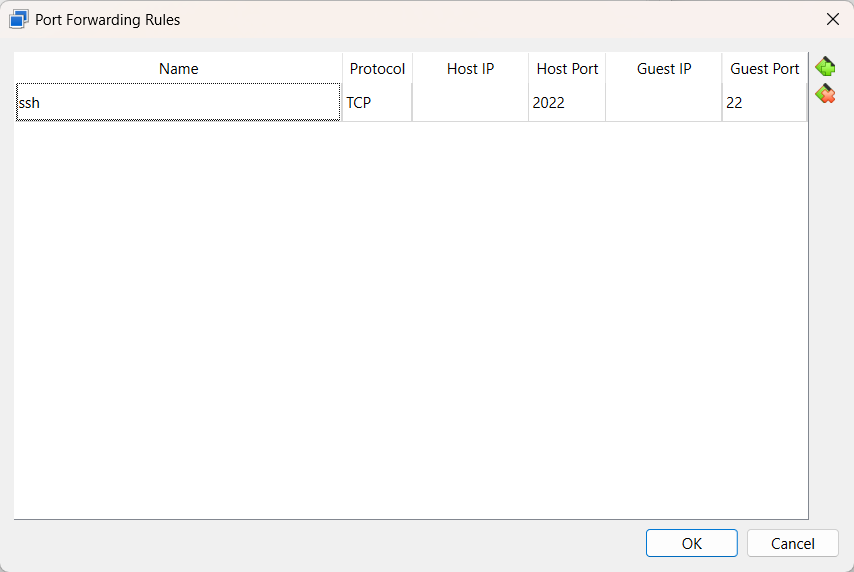Sort by the Name column header
Image resolution: width=854 pixels, height=572 pixels.
[178, 69]
